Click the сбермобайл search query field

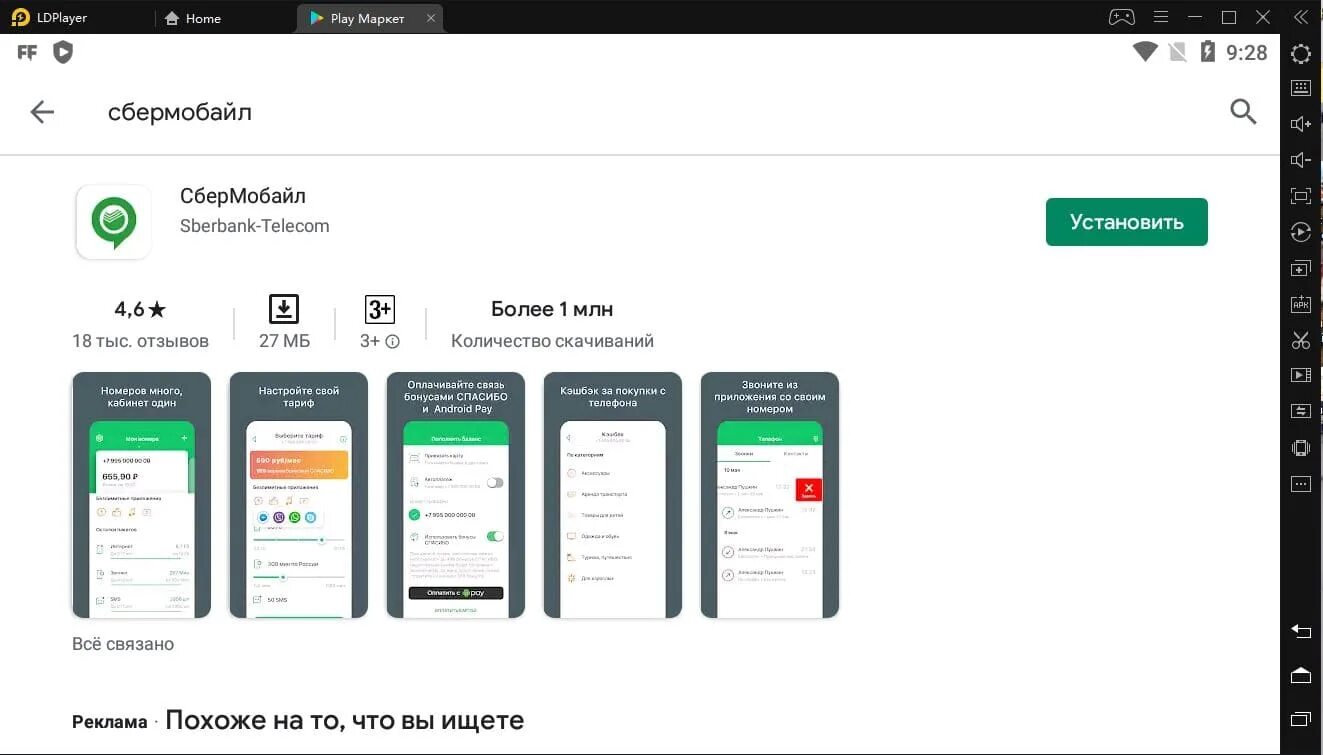tap(180, 112)
